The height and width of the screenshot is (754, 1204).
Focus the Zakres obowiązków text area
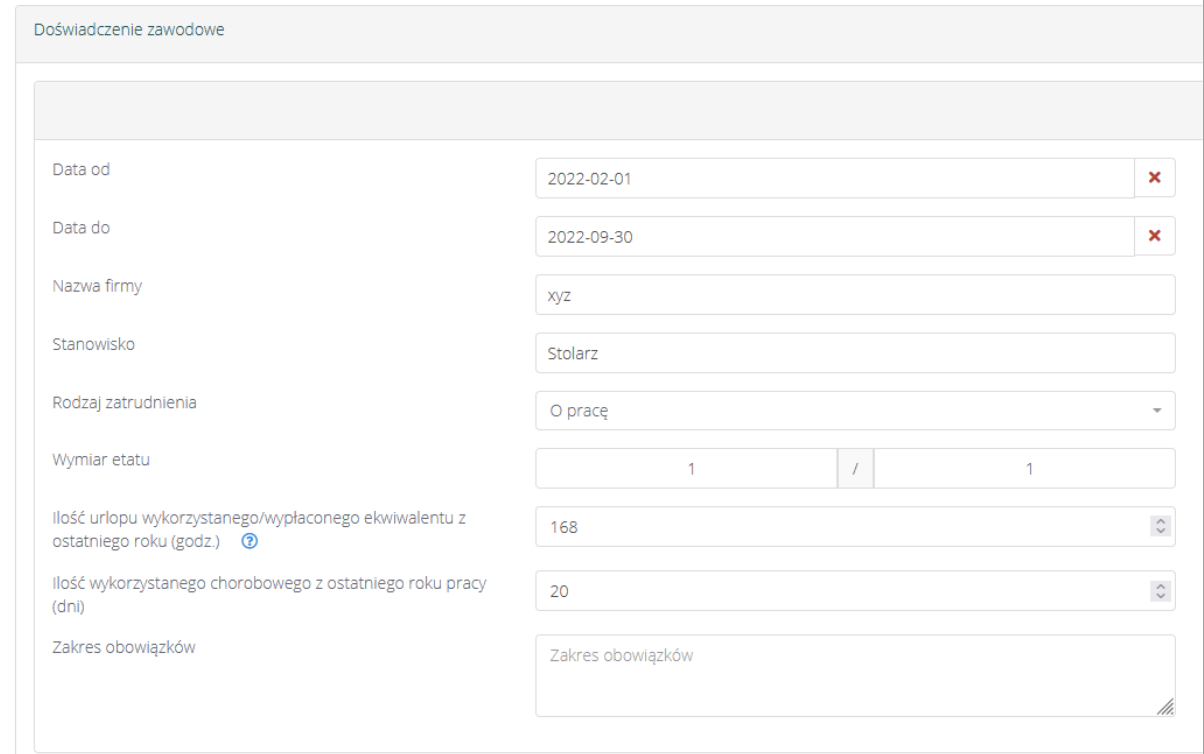point(850,675)
